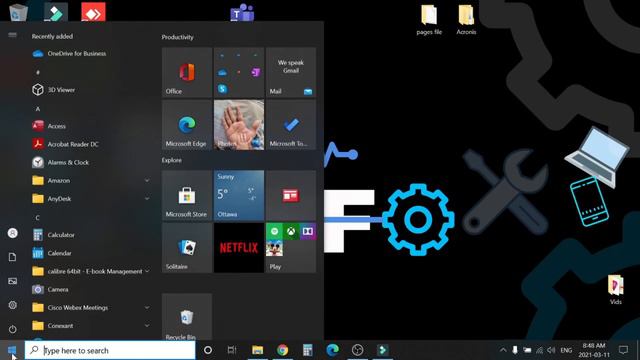Show hidden system tray icons

point(503,350)
